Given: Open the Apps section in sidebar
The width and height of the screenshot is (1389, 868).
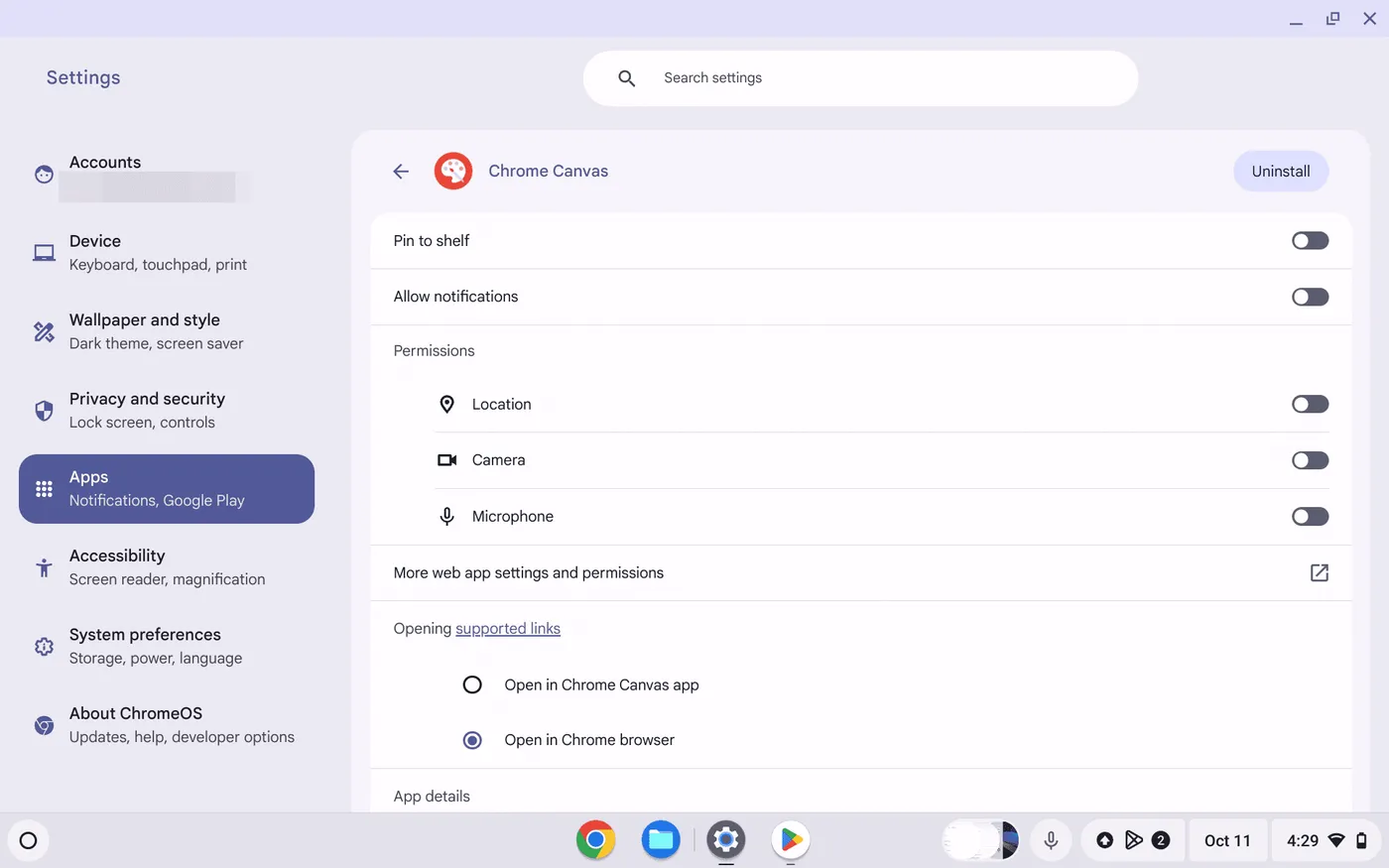Looking at the screenshot, I should pos(167,489).
